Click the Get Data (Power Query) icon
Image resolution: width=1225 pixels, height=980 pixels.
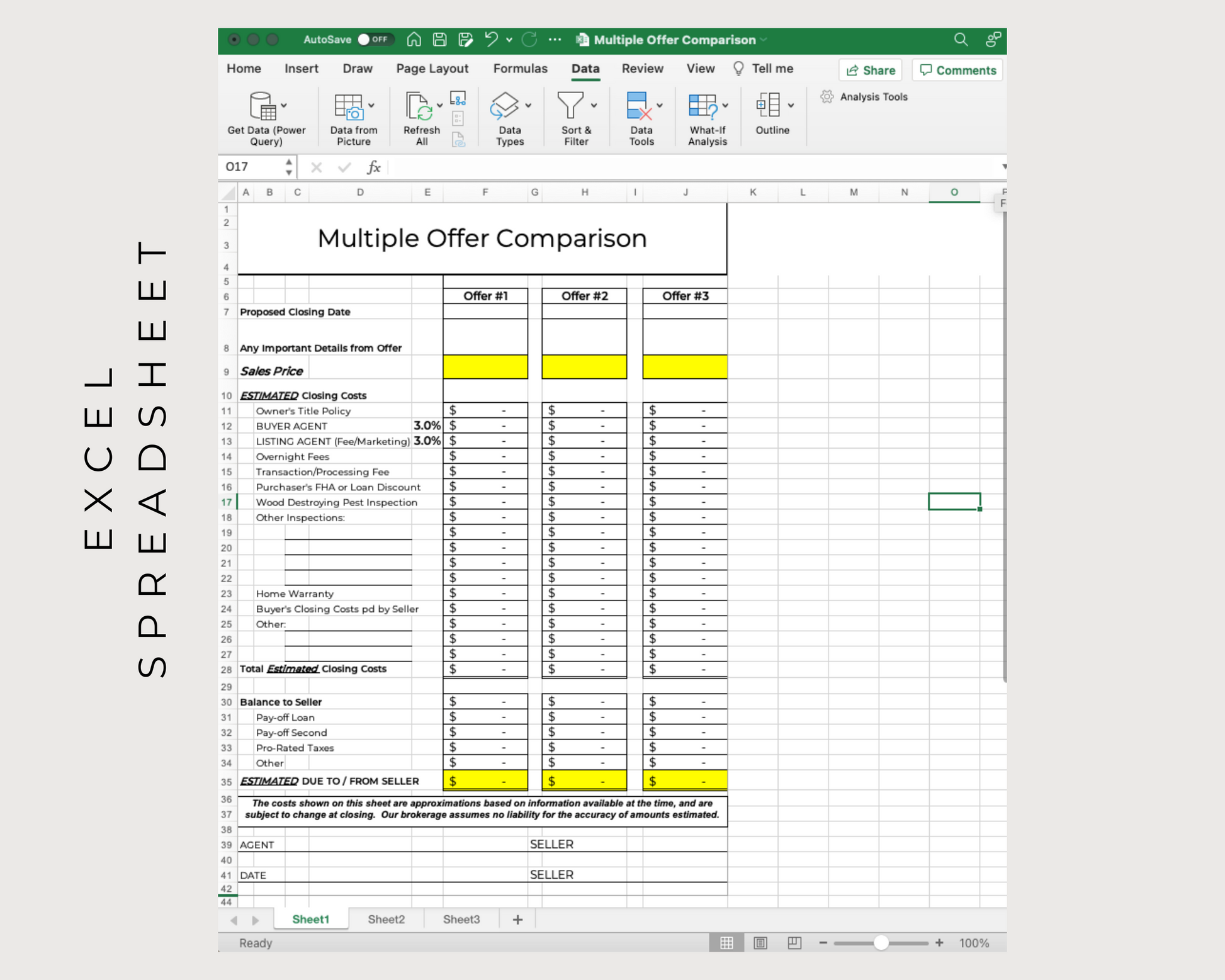(x=263, y=106)
